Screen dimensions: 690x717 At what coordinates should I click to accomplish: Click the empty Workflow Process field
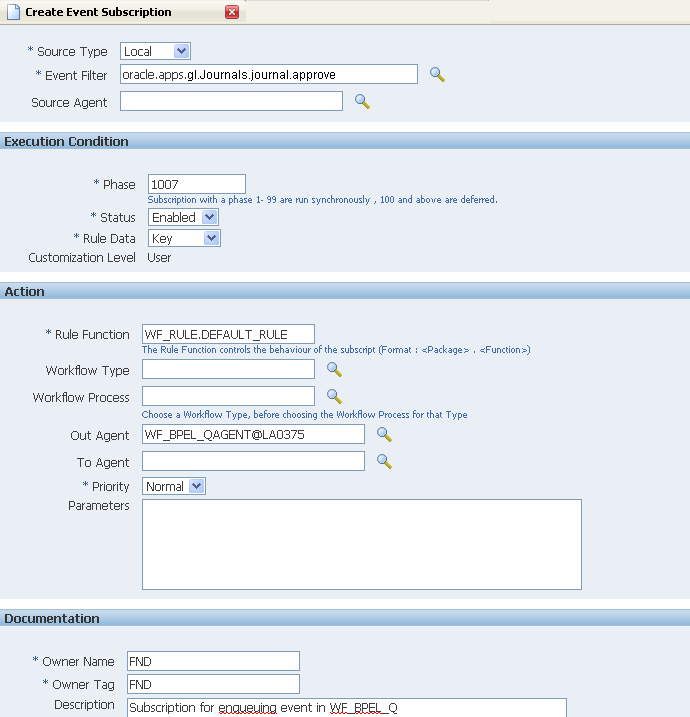[228, 396]
